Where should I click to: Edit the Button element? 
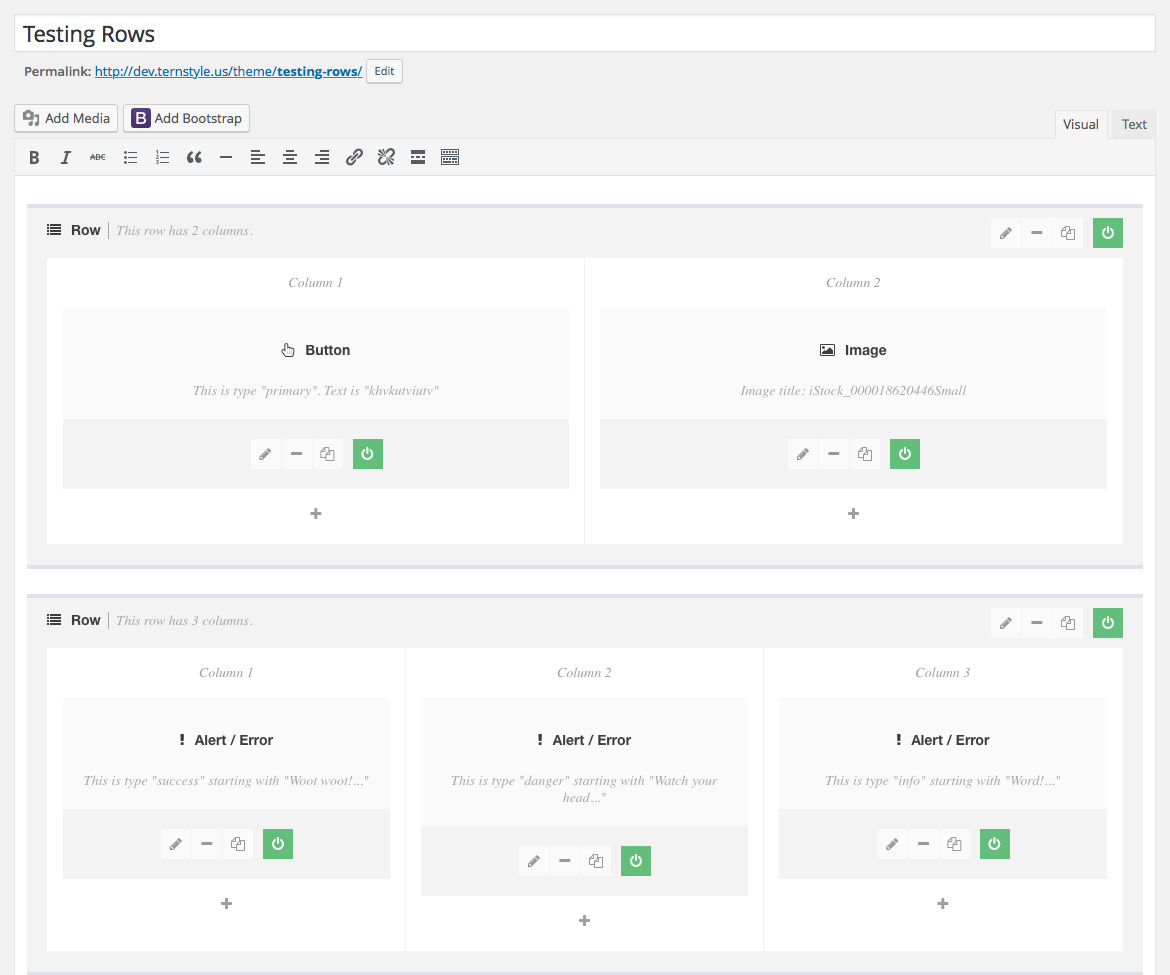[265, 454]
